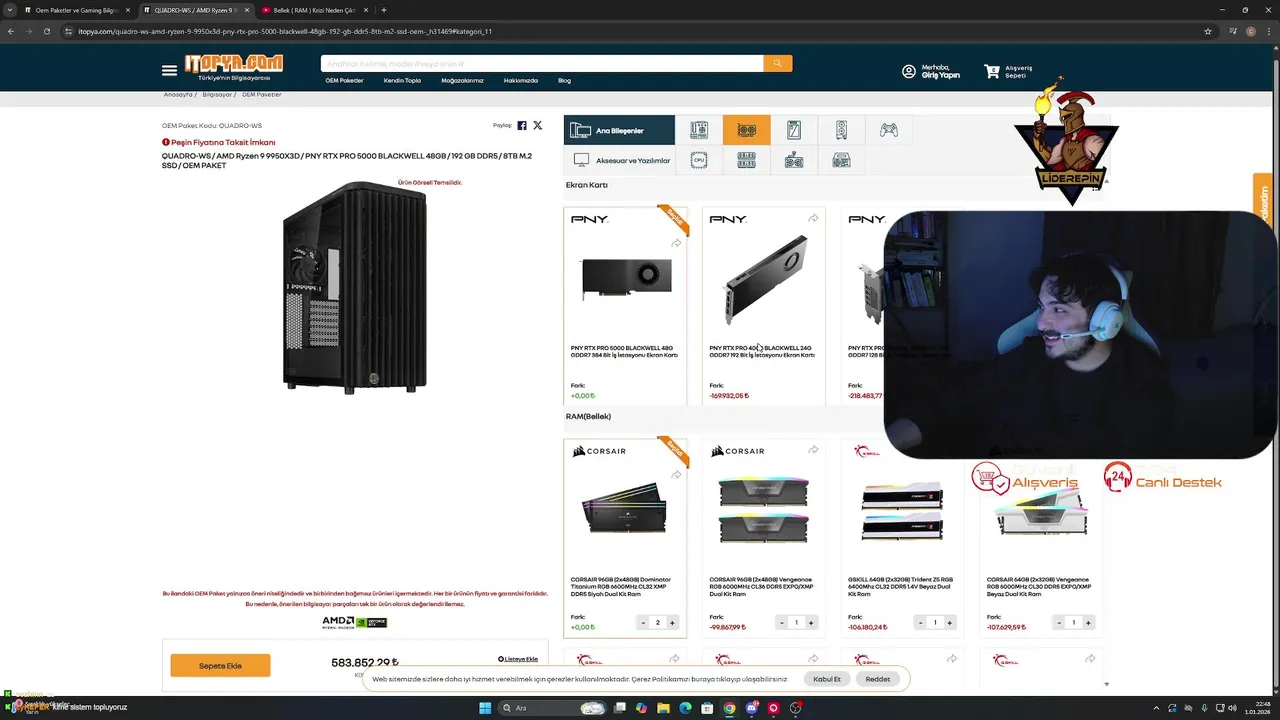Increase quantity of Corsair Vengeance 96GB RAM
The width and height of the screenshot is (1280, 720).
[811, 622]
